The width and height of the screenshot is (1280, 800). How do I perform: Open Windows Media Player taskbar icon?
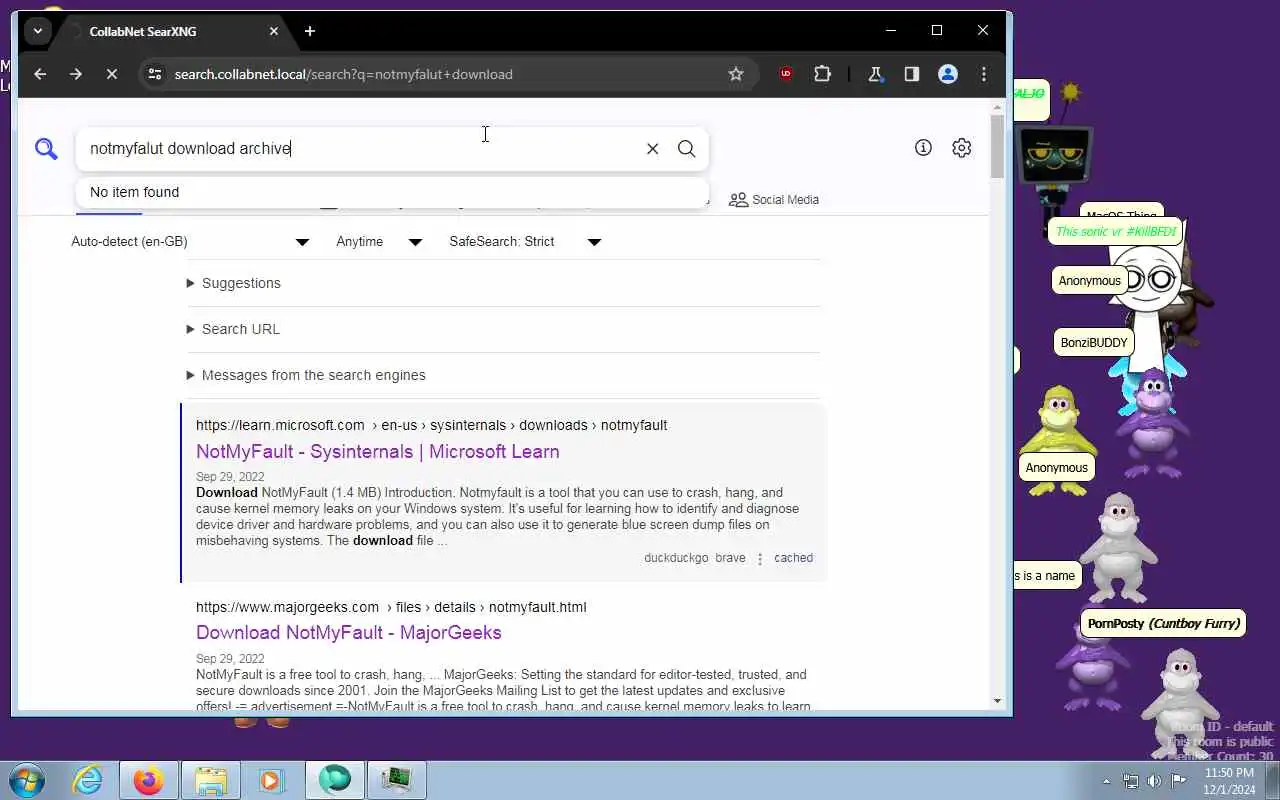(x=272, y=780)
